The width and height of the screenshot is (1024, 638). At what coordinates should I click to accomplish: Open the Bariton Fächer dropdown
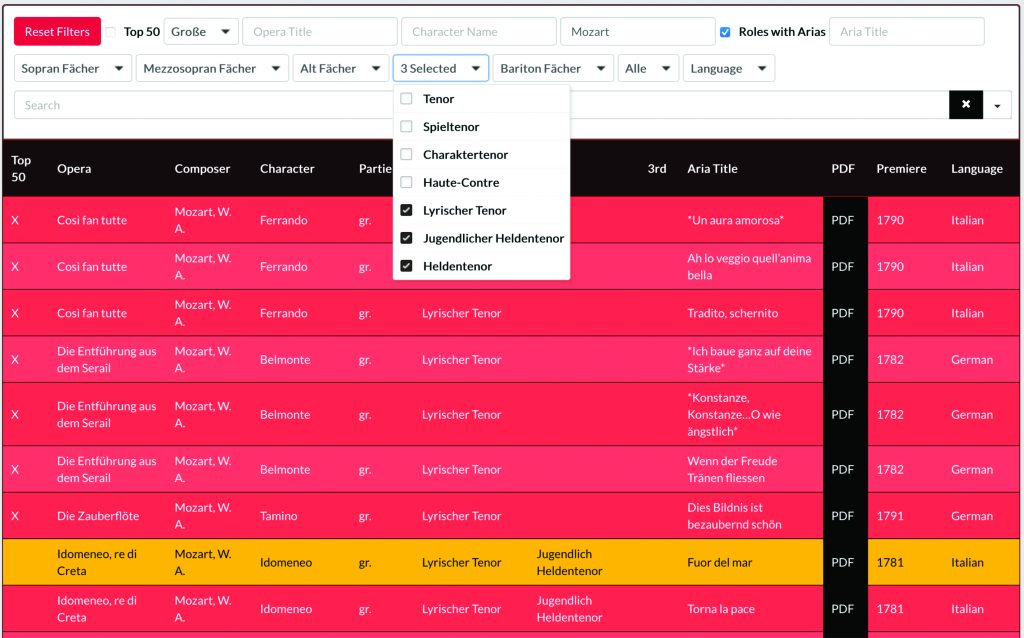(x=552, y=68)
